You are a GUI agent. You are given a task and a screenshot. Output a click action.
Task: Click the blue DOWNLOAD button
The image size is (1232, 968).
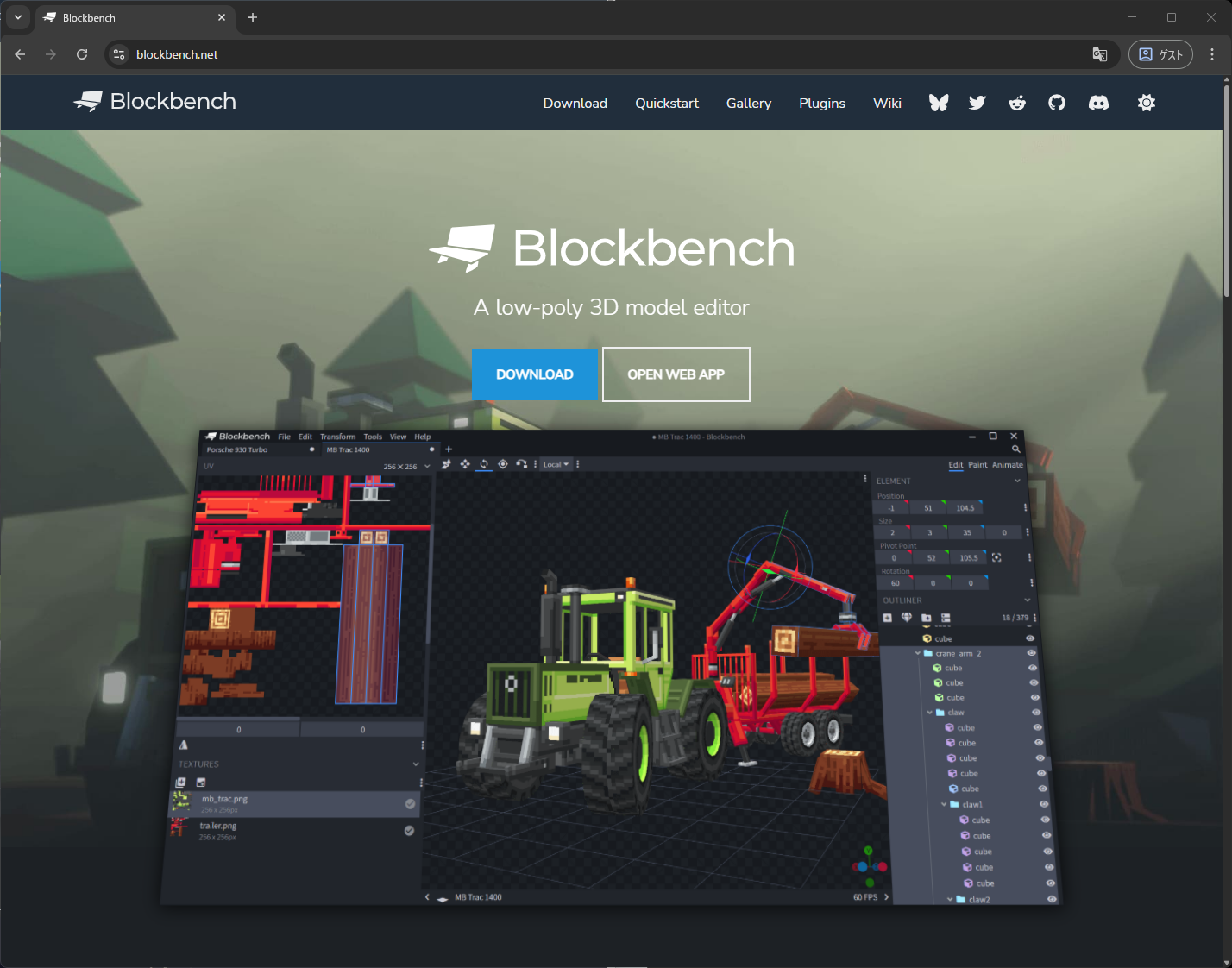click(x=535, y=374)
